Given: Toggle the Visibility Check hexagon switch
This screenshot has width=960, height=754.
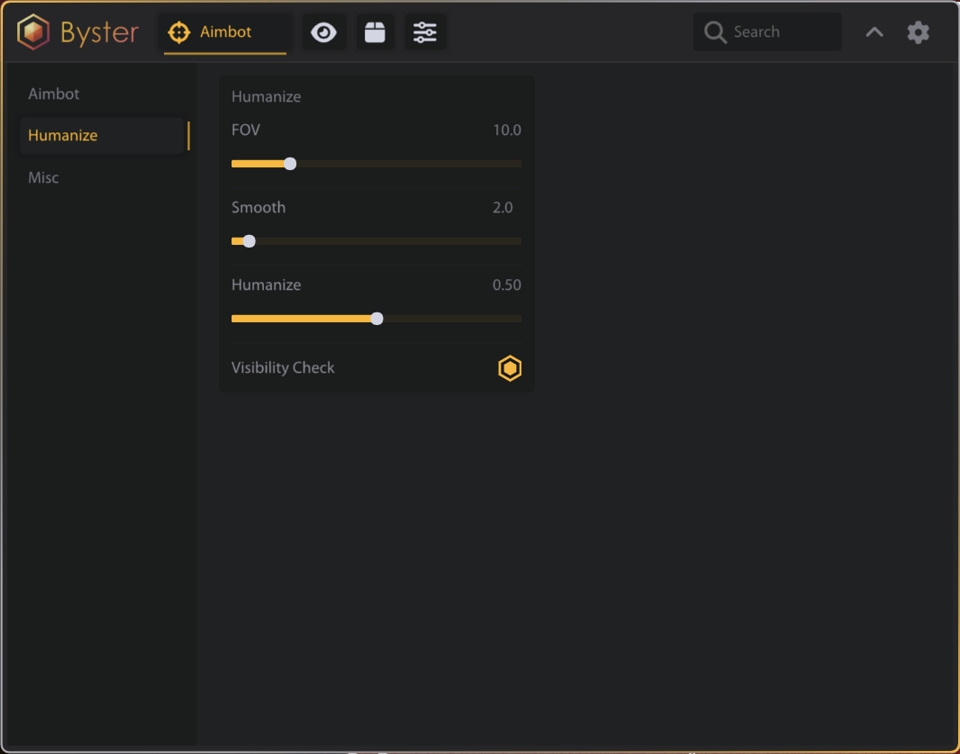Looking at the screenshot, I should coord(510,368).
